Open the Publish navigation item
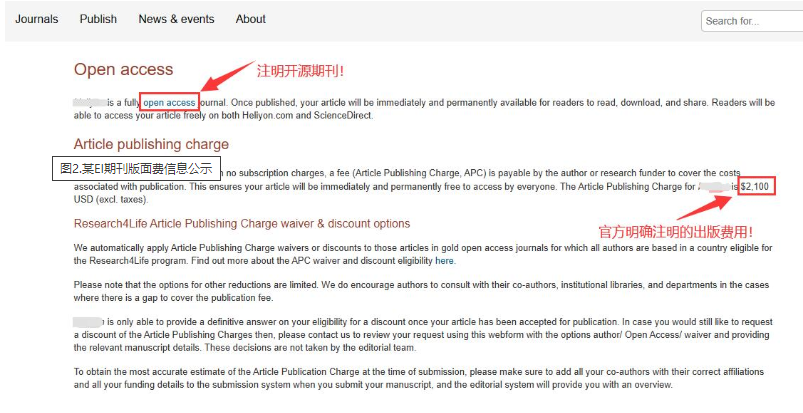803x413 pixels. (98, 19)
